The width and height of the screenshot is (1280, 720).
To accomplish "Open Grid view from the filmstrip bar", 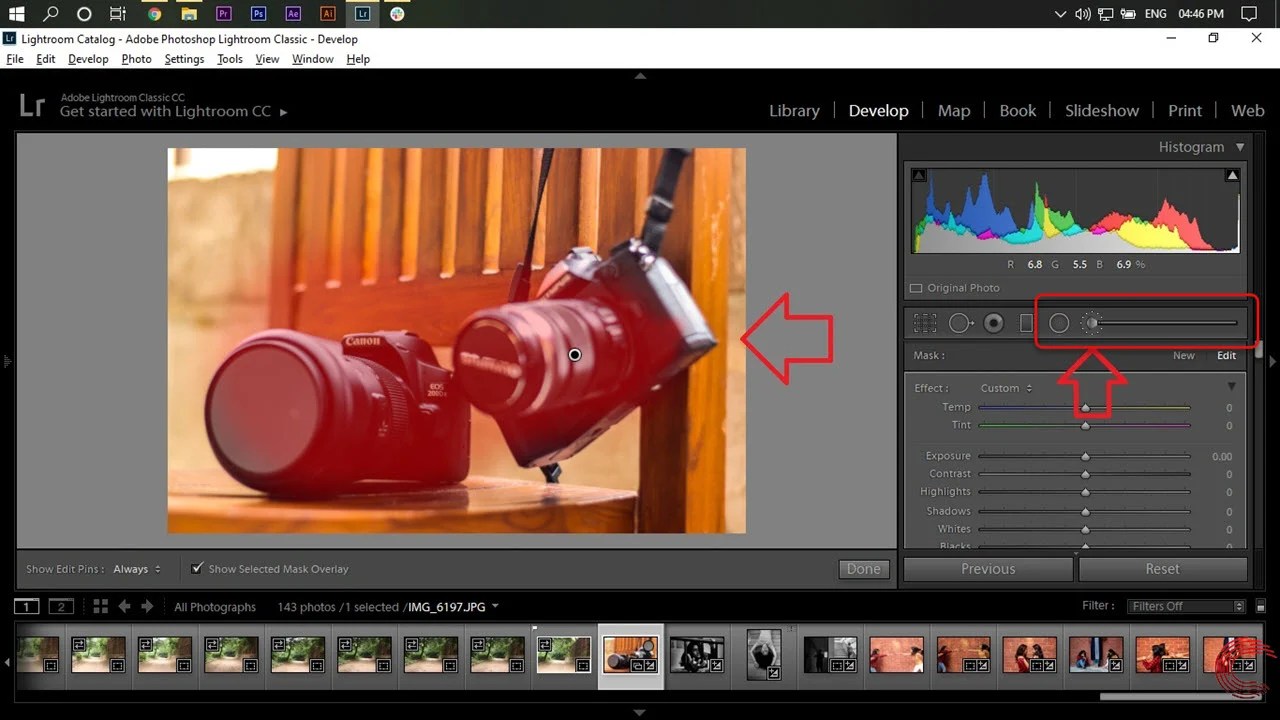I will click(100, 606).
